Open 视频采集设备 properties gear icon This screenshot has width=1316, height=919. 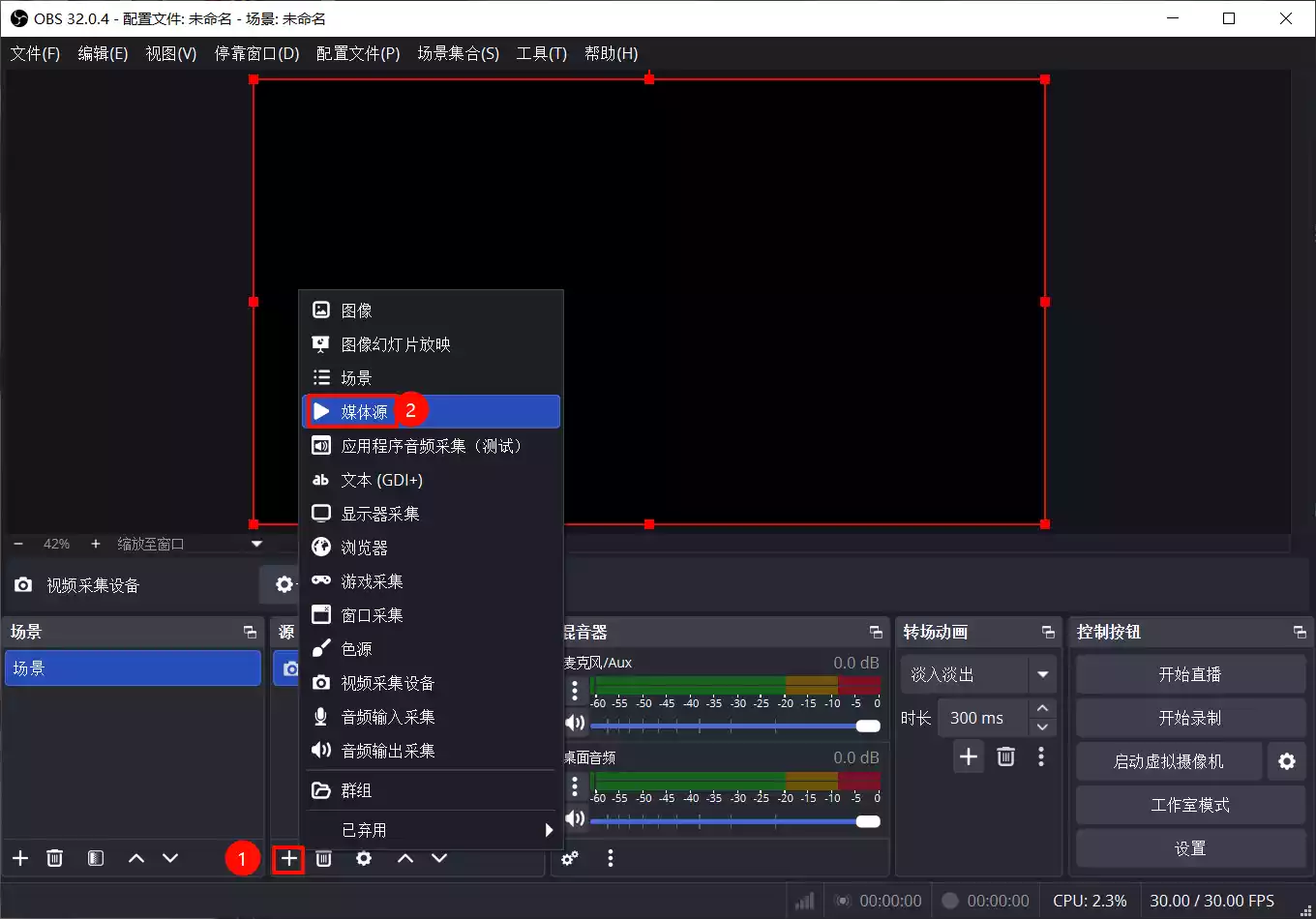point(283,583)
